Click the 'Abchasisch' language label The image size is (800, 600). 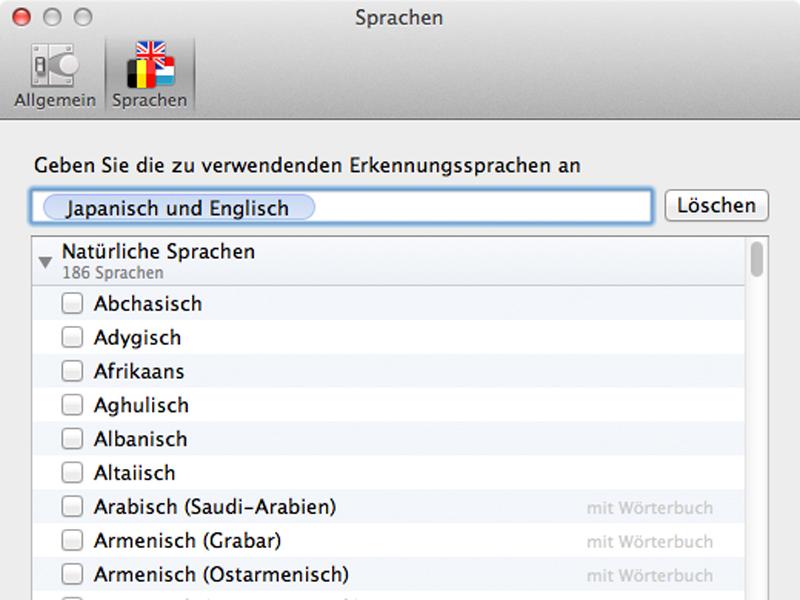pos(148,304)
